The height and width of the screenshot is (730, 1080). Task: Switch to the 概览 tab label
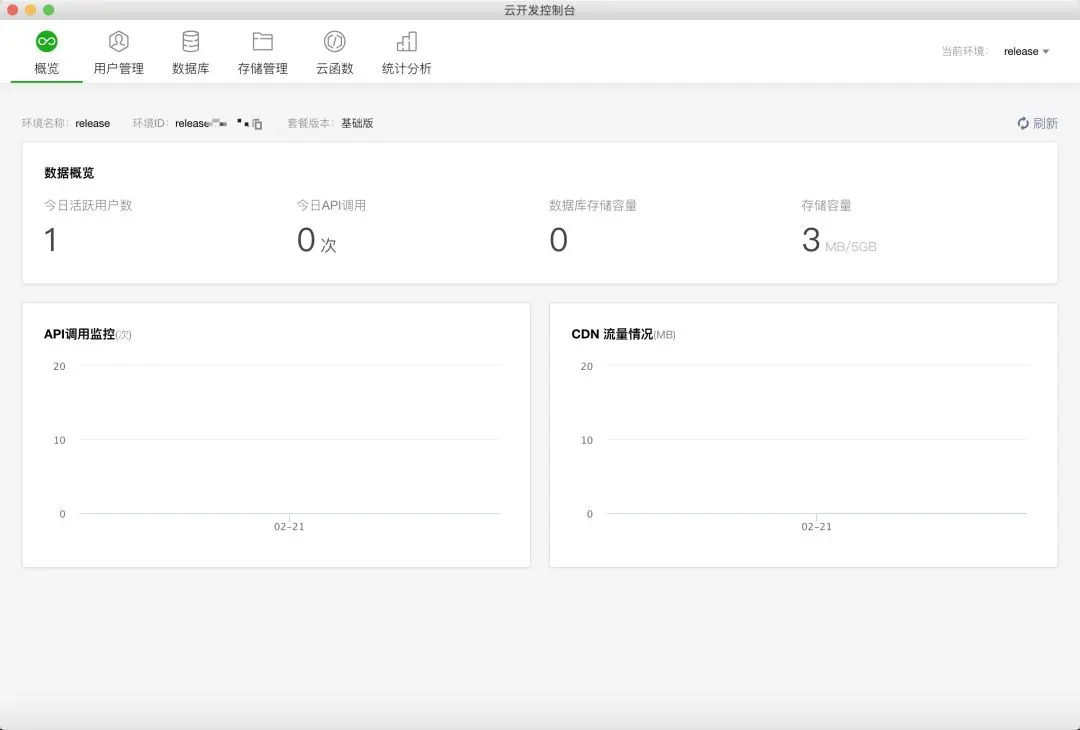pos(47,68)
